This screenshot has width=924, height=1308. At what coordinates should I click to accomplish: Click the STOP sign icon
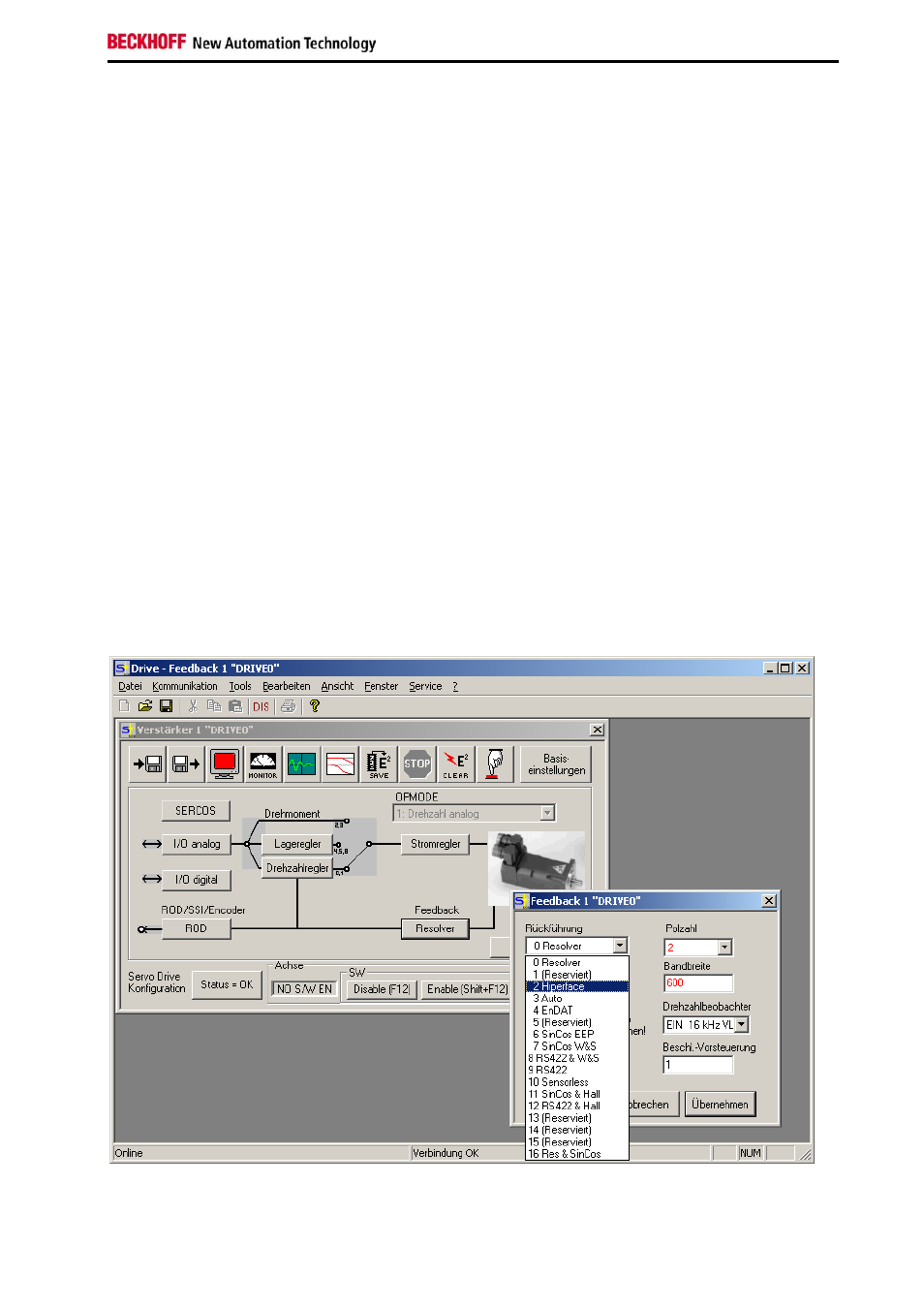coord(417,764)
